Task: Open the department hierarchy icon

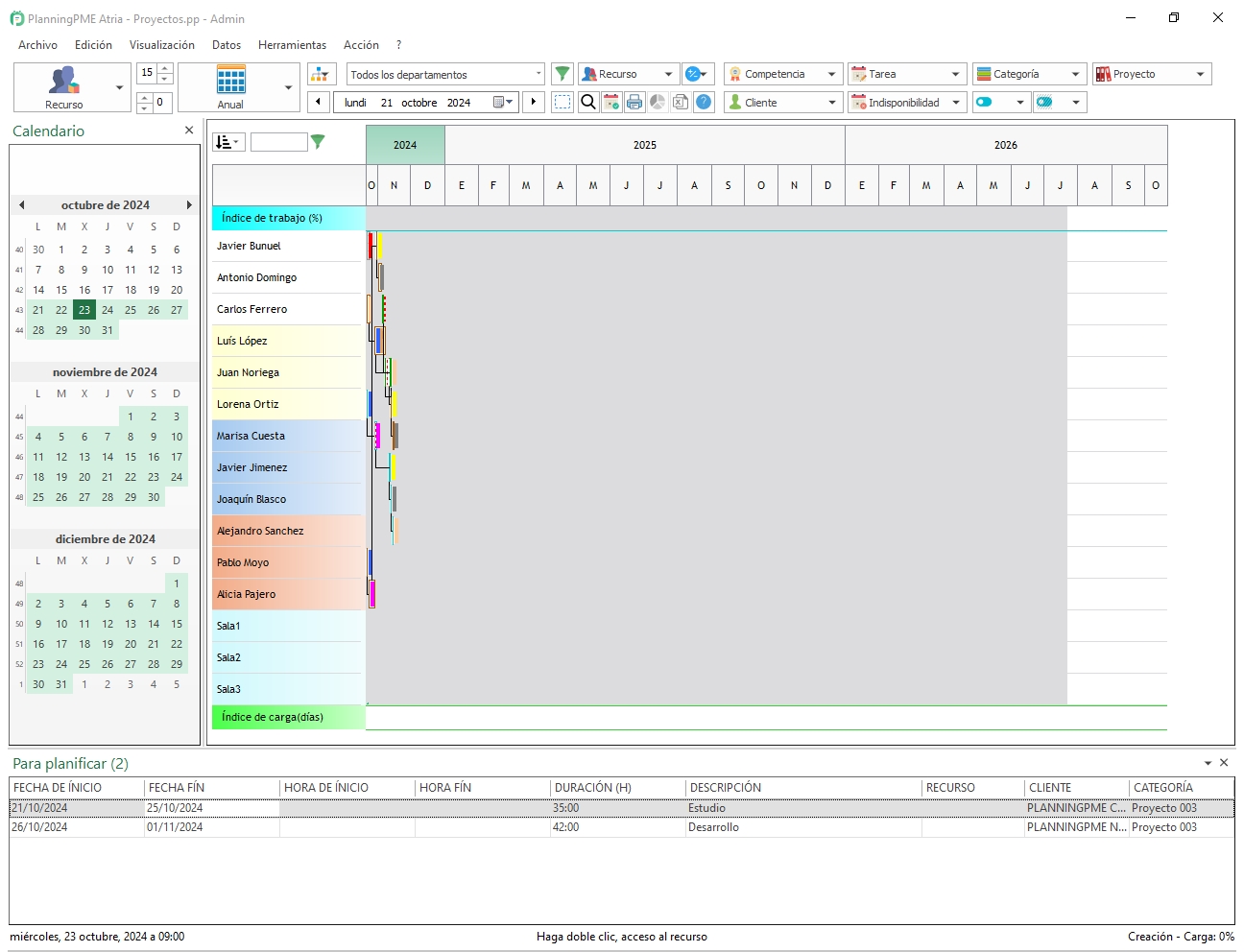Action: click(322, 74)
